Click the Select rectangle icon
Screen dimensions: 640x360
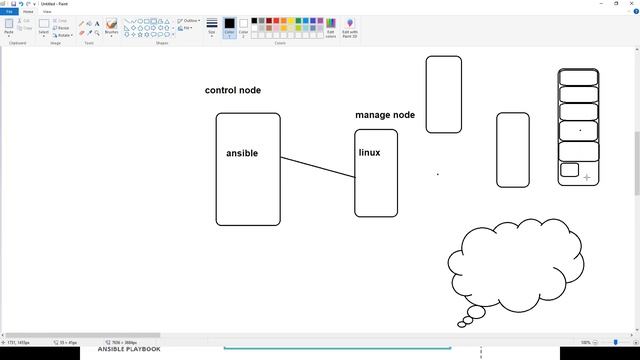[44, 24]
